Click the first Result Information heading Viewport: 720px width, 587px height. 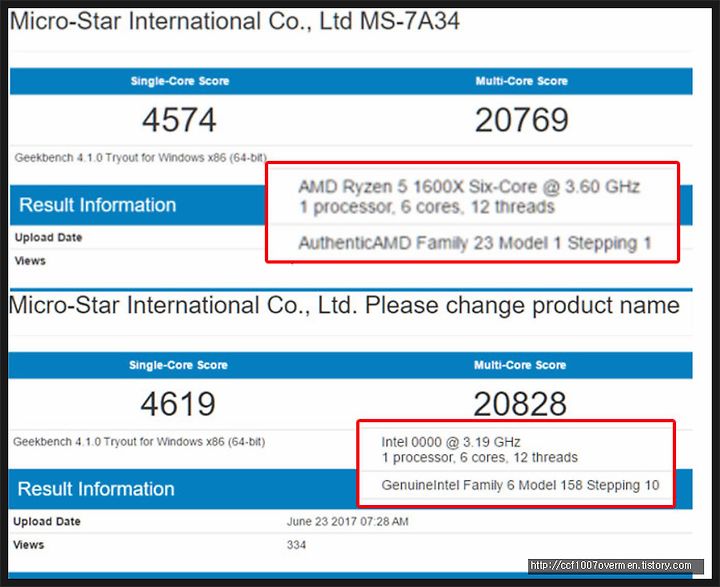(x=97, y=205)
